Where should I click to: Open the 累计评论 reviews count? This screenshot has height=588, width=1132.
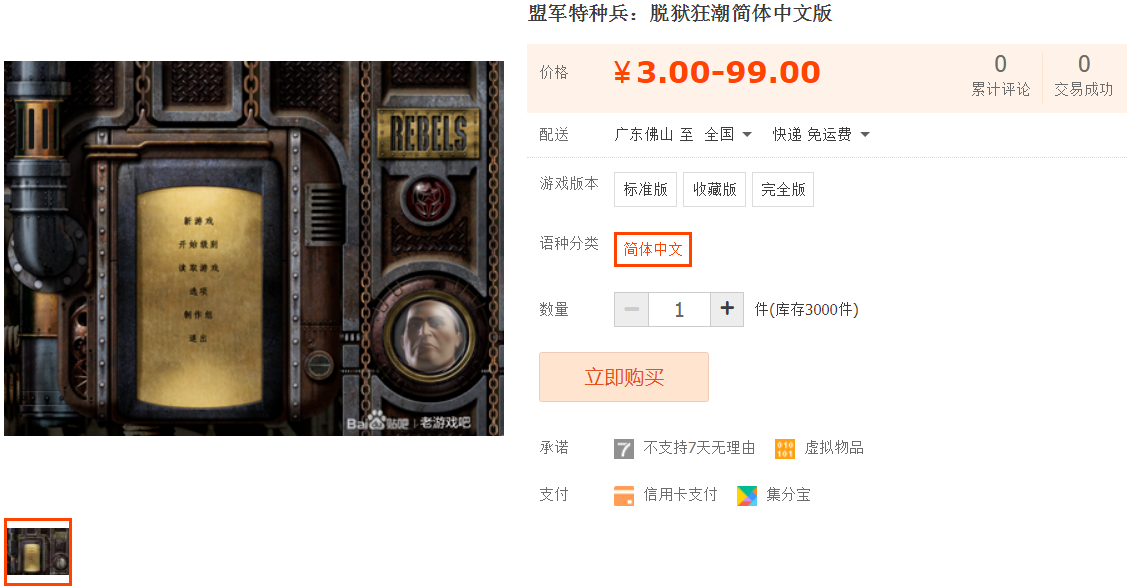(x=1000, y=76)
